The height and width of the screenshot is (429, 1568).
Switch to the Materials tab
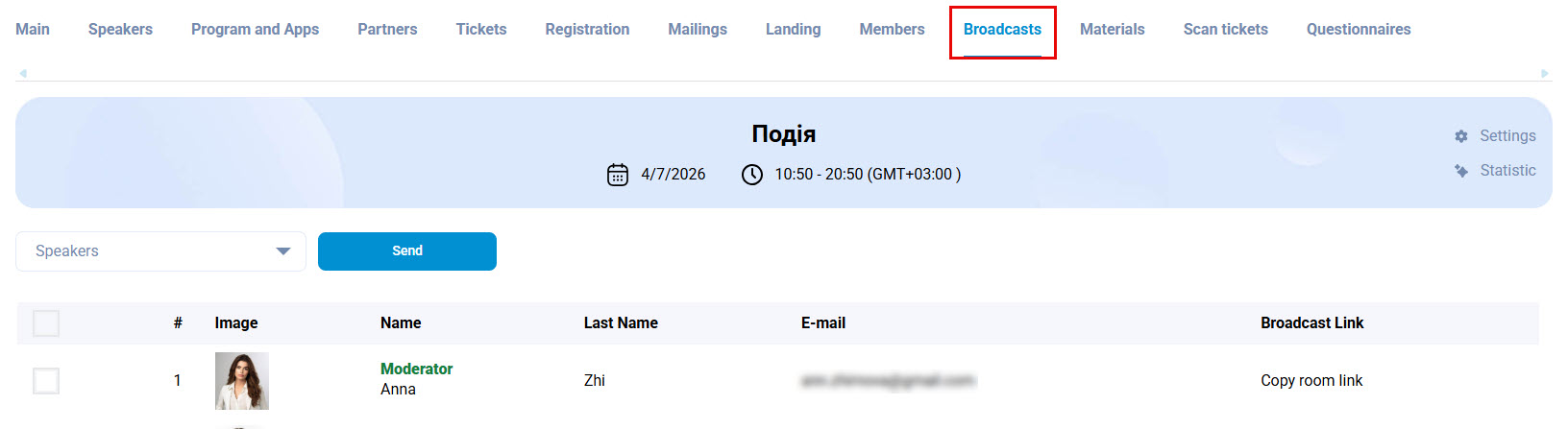point(1112,30)
